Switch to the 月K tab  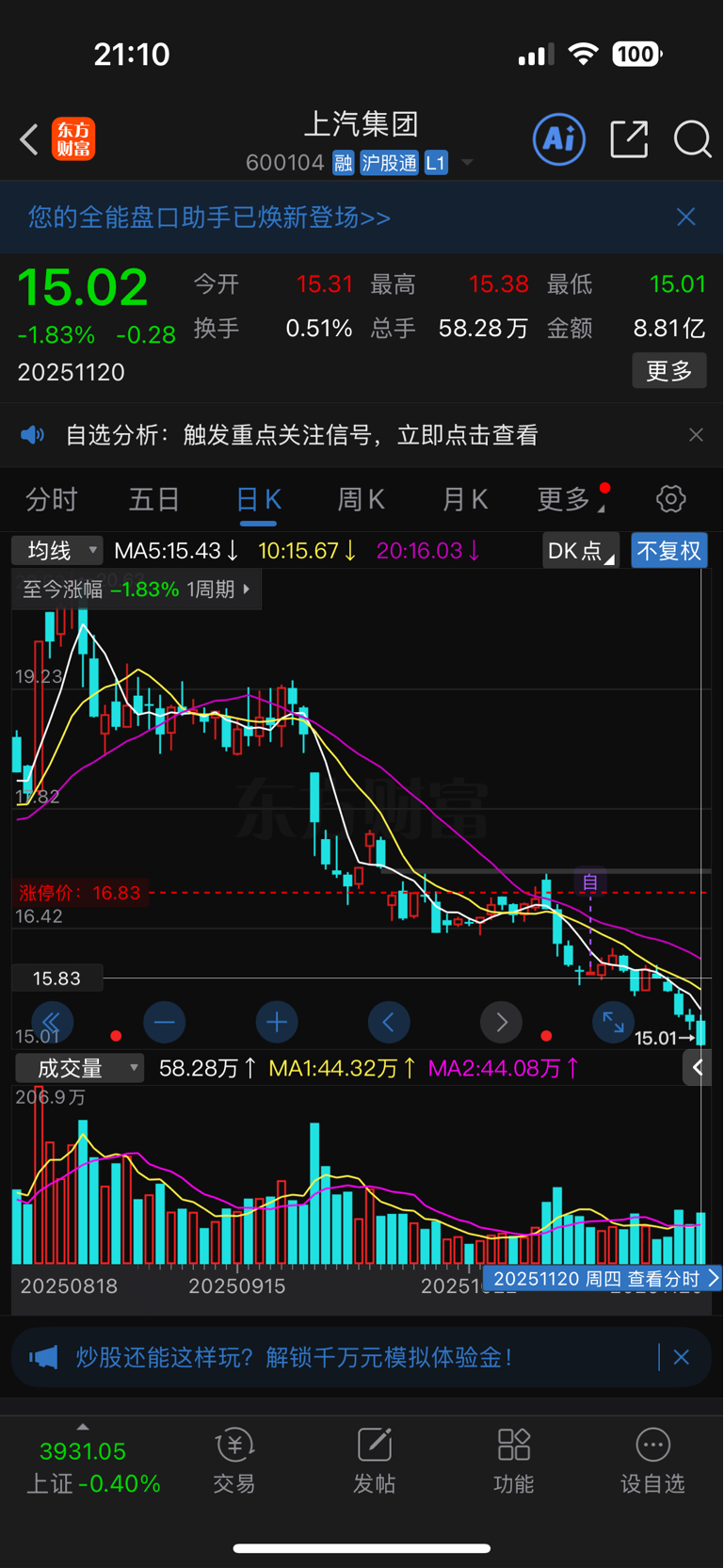[465, 499]
